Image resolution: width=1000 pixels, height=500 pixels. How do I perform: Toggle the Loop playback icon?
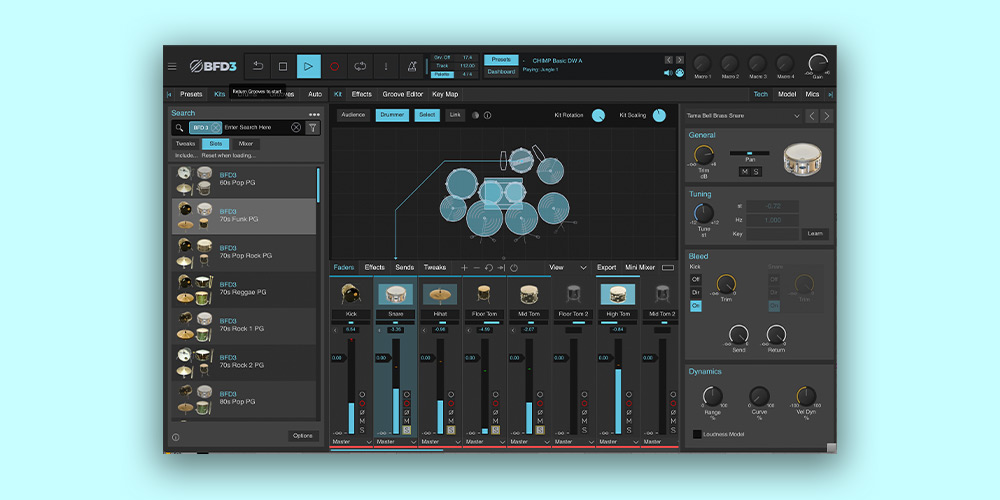pyautogui.click(x=360, y=67)
